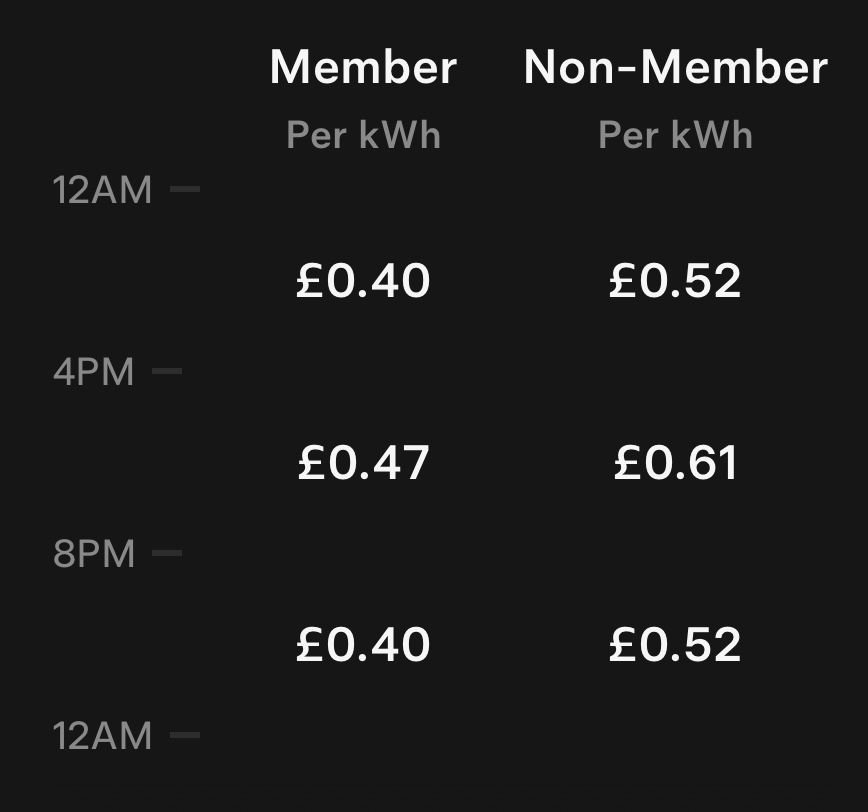Click the Non-Member column header
Screen dimensions: 868x812
[x=676, y=68]
